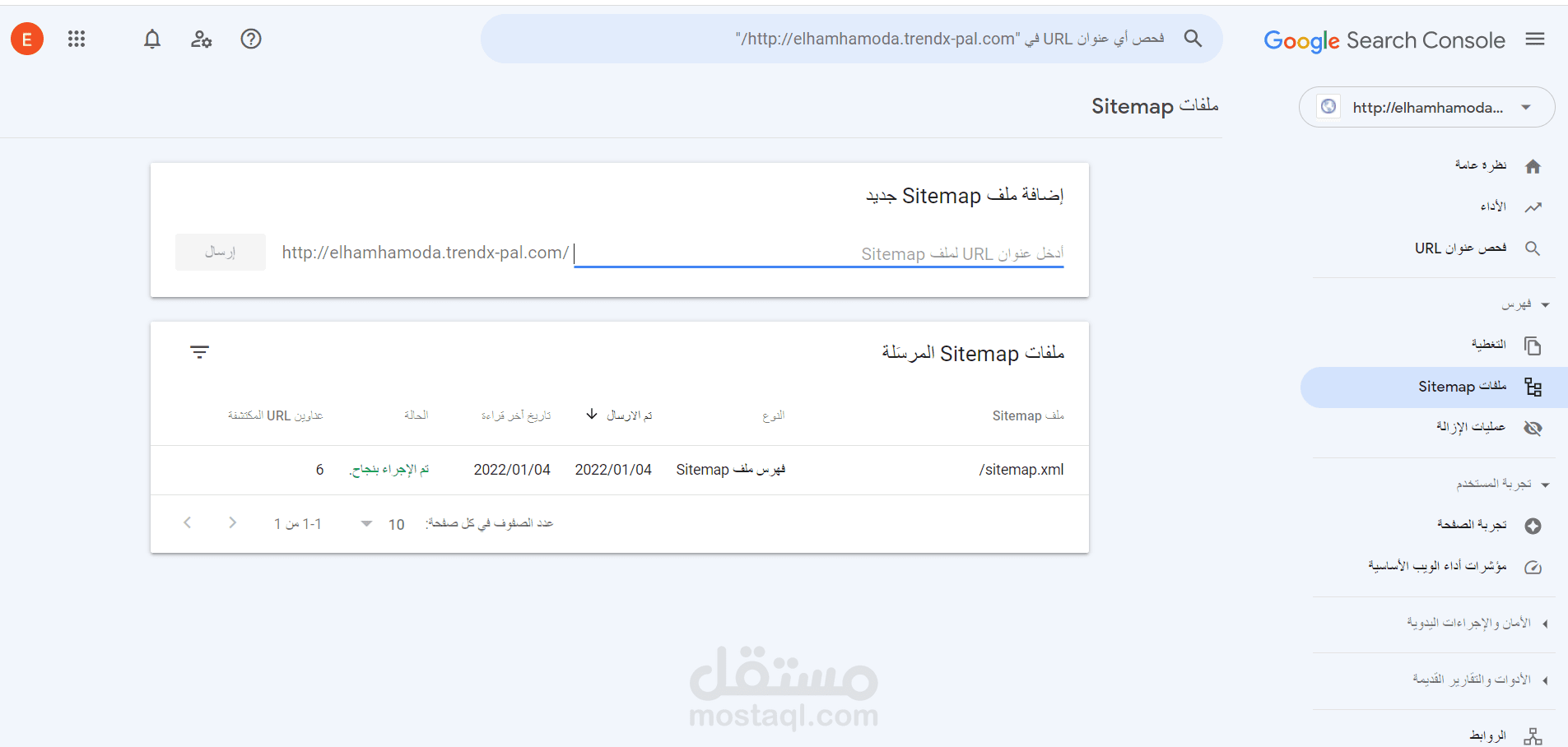This screenshot has width=1568, height=747.
Task: Open الروابط links menu item
Action: click(x=1488, y=735)
